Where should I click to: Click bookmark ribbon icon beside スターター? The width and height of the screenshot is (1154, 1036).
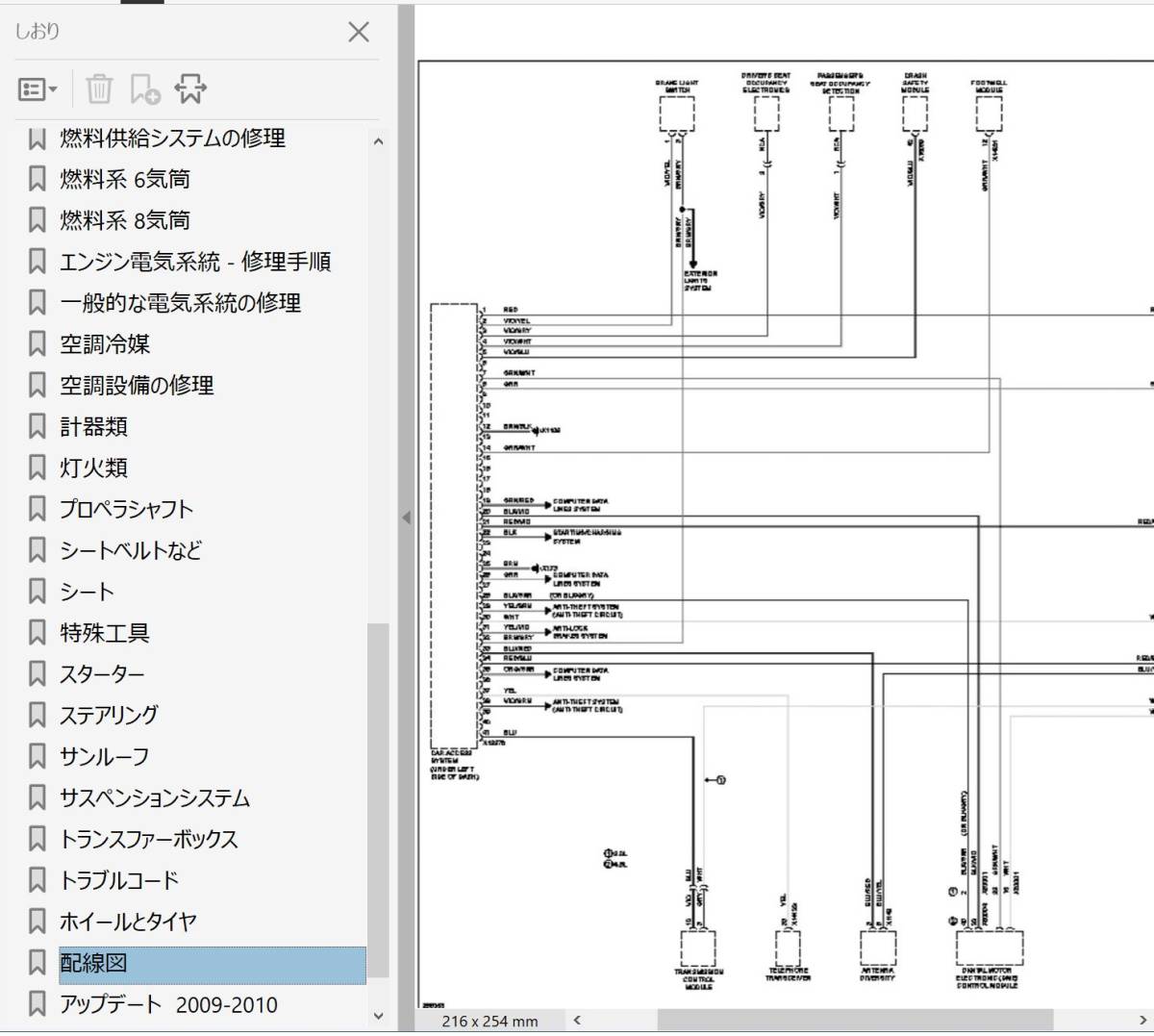(x=38, y=674)
